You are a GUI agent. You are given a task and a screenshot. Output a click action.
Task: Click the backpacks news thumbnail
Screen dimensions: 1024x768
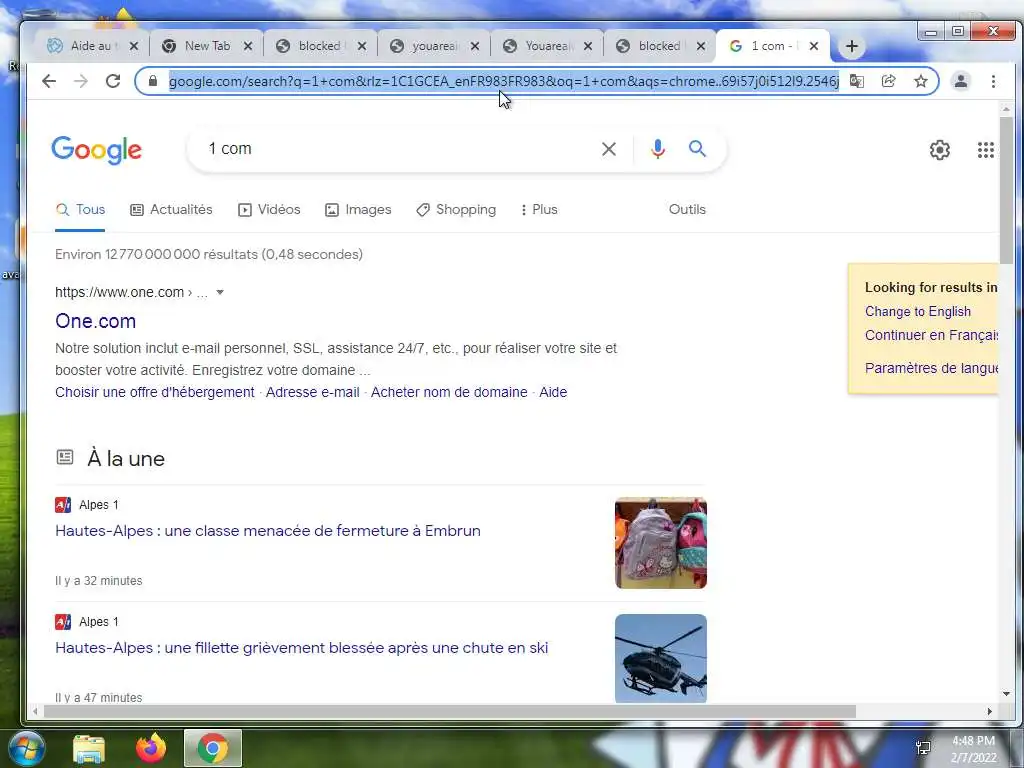(661, 543)
